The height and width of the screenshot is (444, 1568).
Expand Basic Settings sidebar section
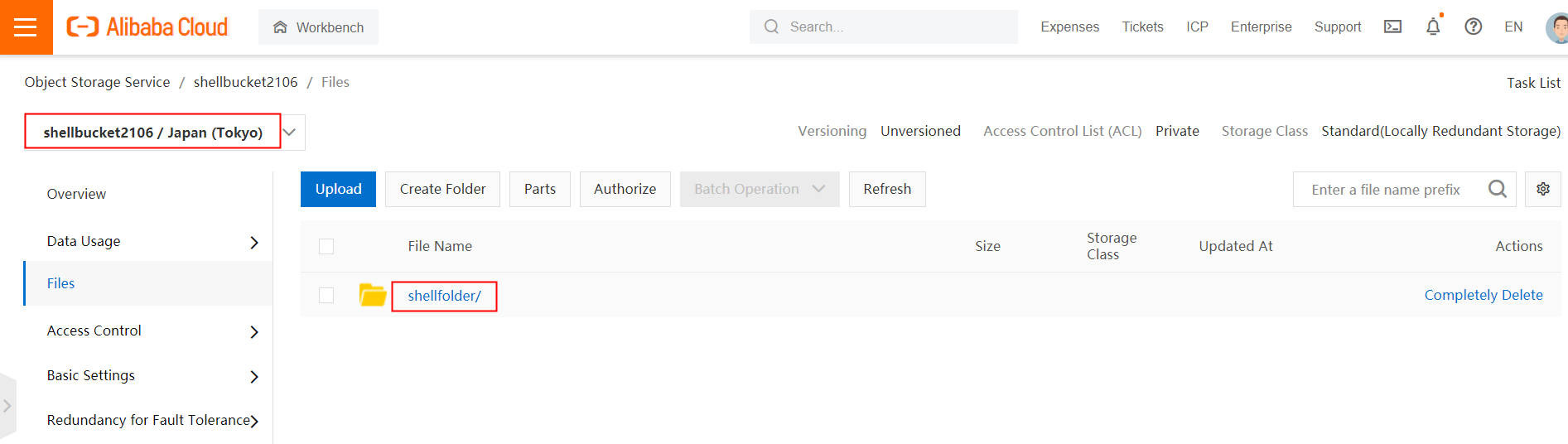coord(152,375)
